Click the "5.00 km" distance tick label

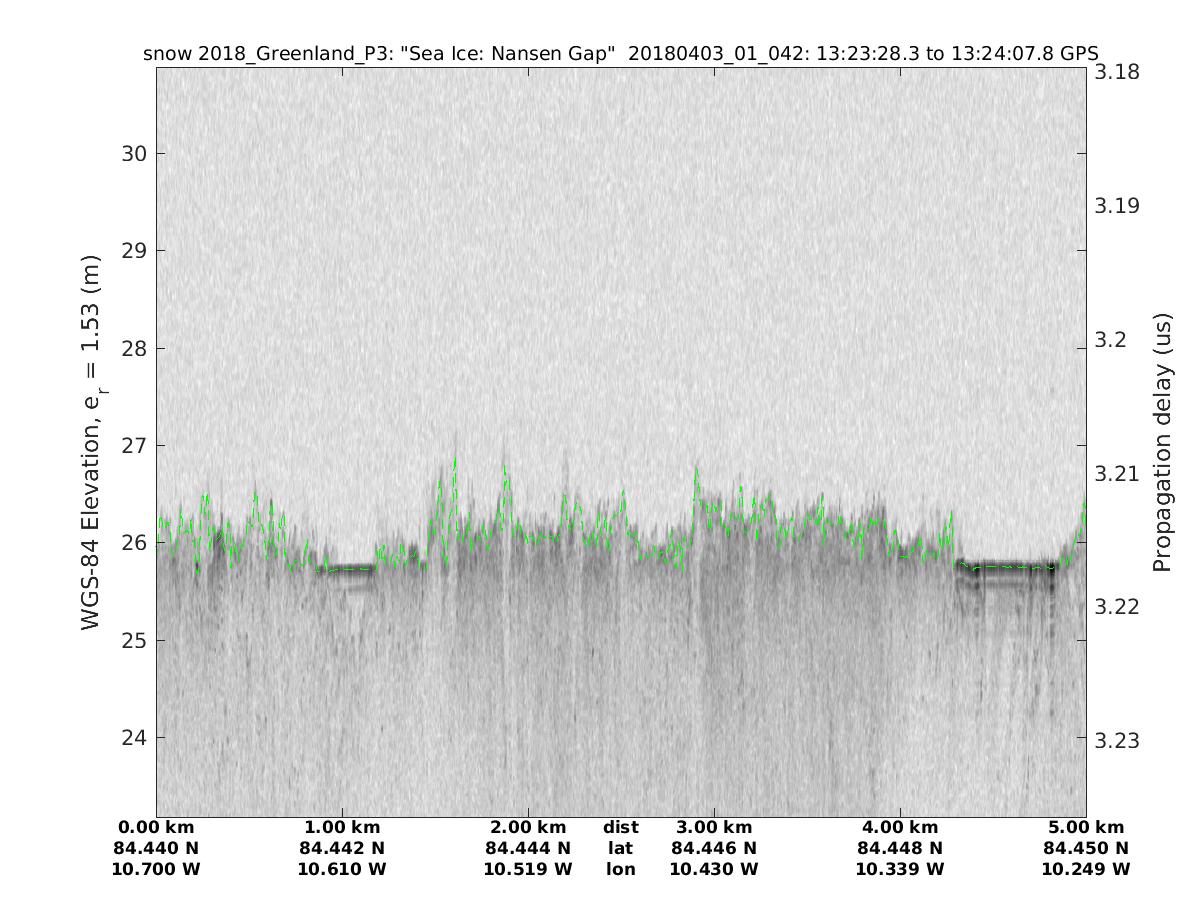(1086, 828)
